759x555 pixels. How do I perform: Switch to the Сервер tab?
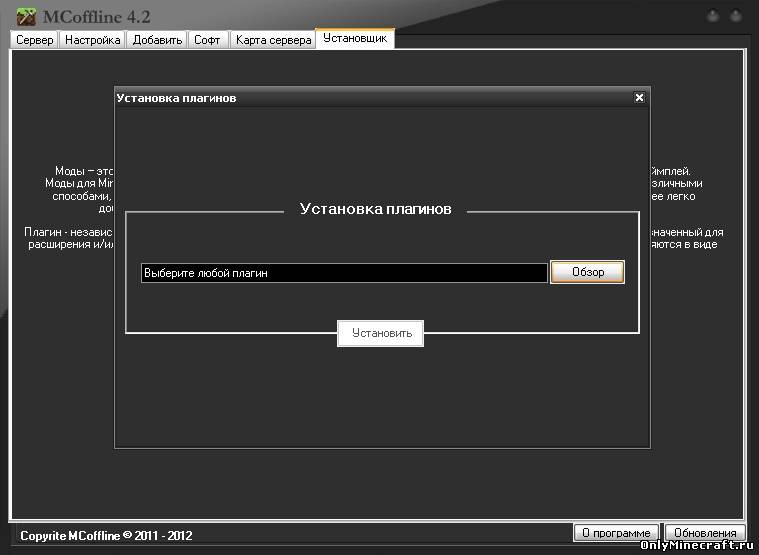click(x=35, y=40)
